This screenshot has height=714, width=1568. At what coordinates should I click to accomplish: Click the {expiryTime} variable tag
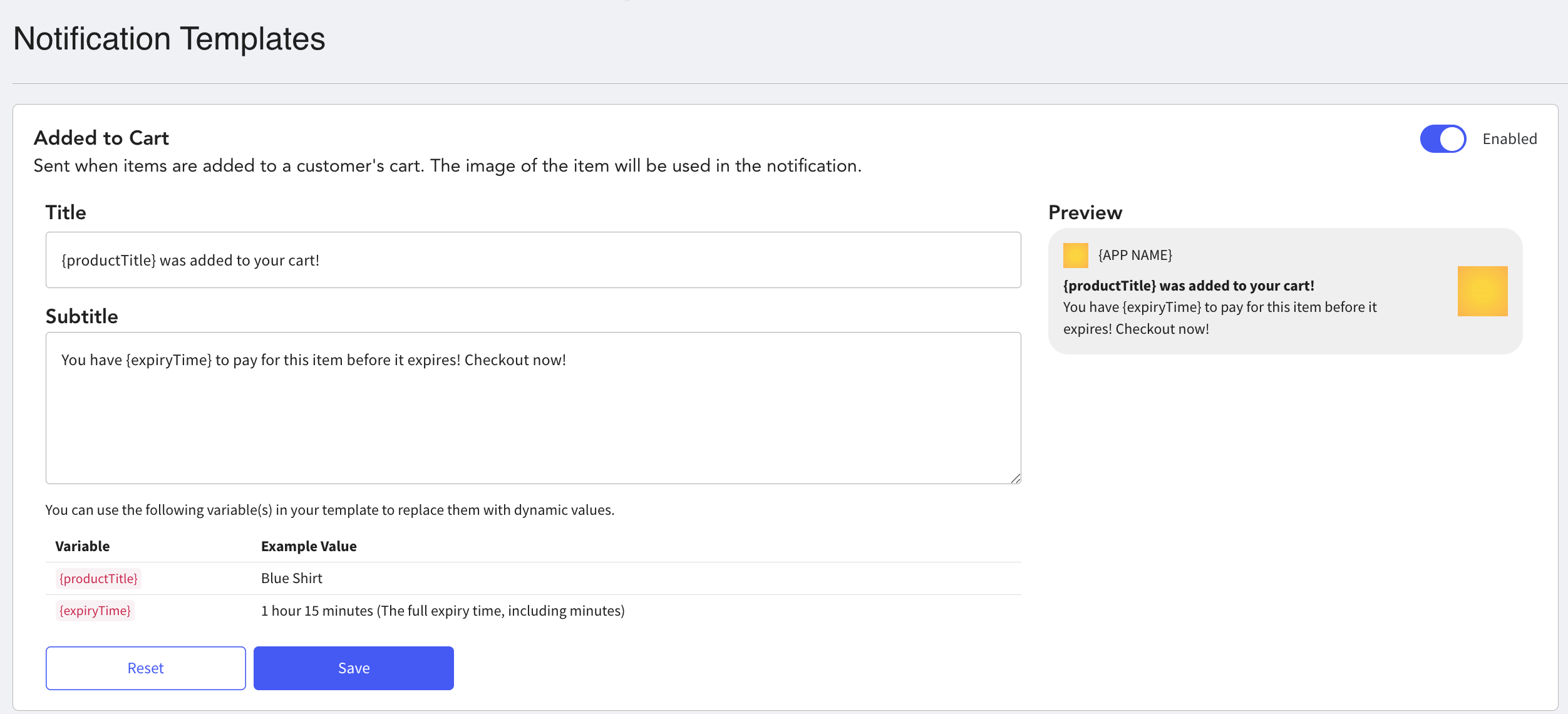click(x=95, y=611)
